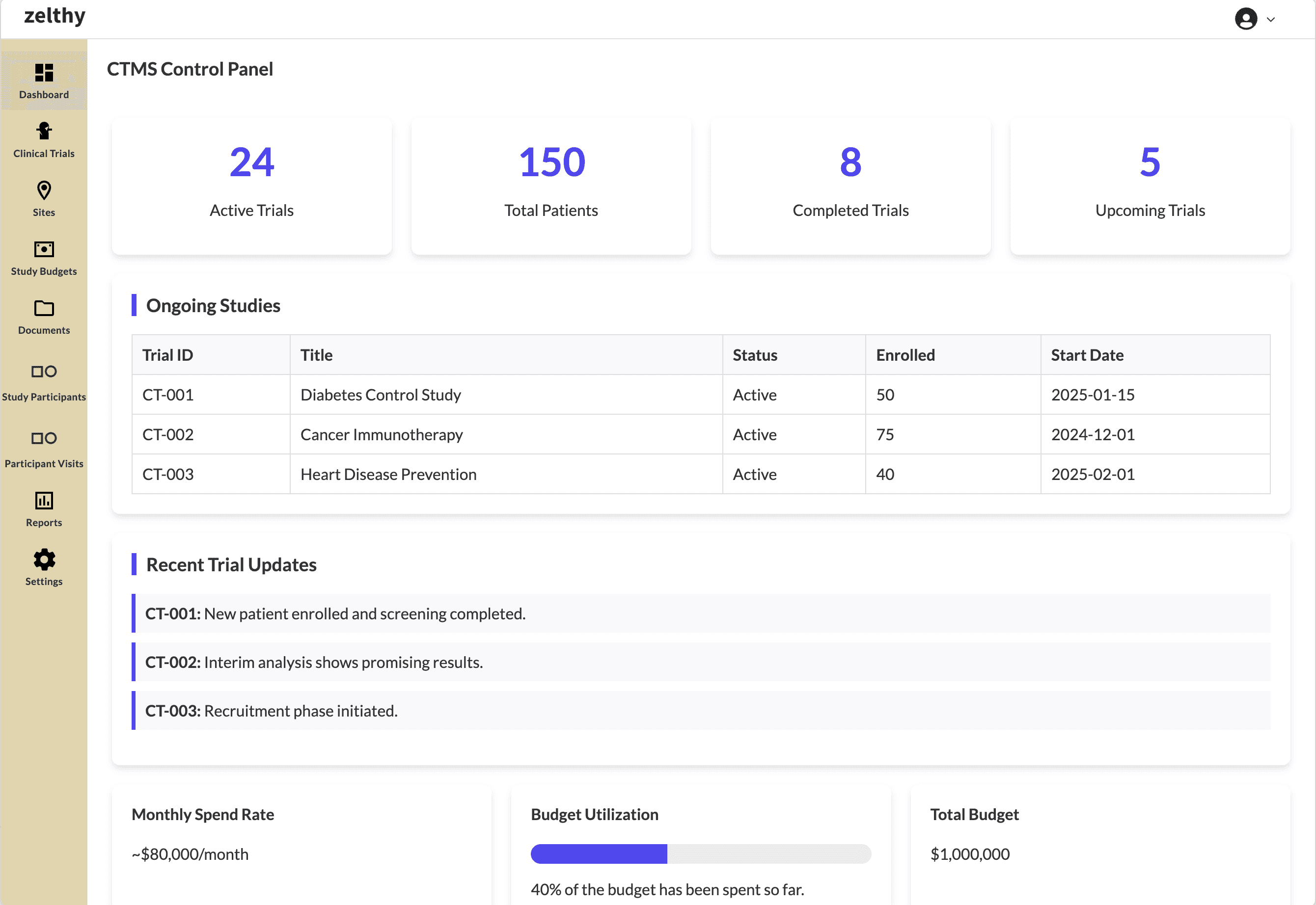
Task: Navigate to Study Participants section
Action: pos(44,383)
